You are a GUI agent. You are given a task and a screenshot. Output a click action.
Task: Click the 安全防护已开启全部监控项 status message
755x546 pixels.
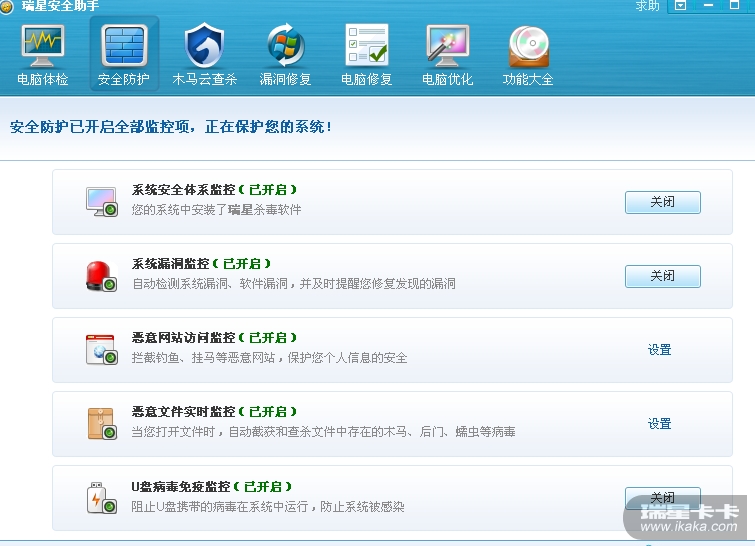point(170,127)
